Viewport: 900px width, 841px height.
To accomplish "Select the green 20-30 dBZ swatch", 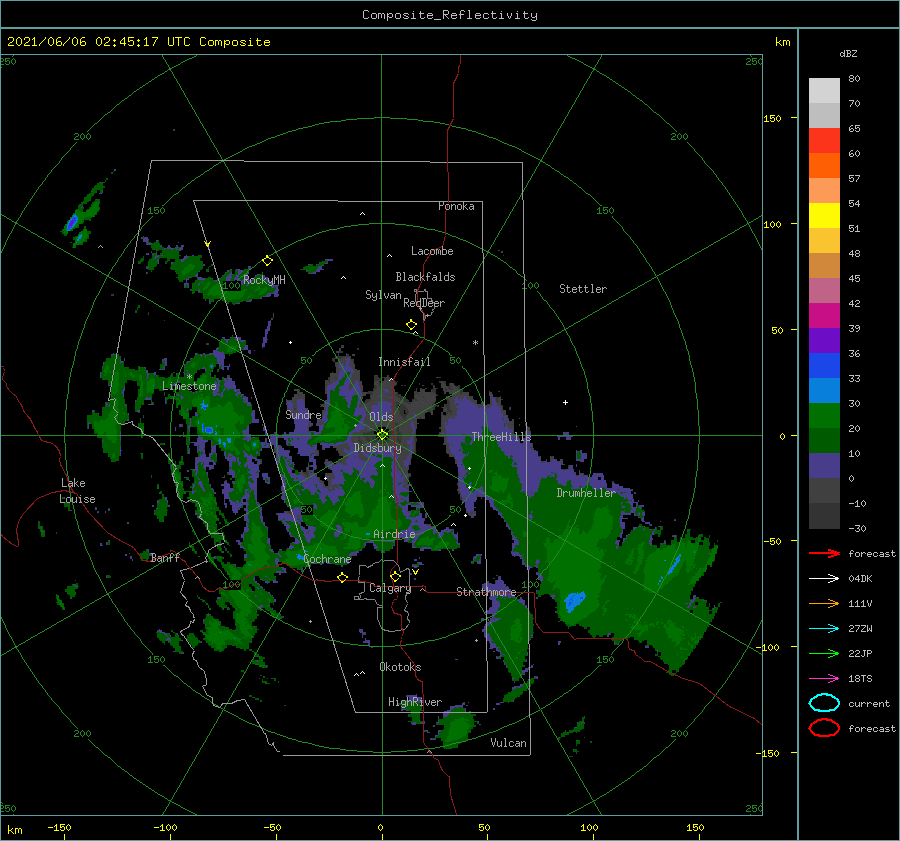I will click(824, 416).
